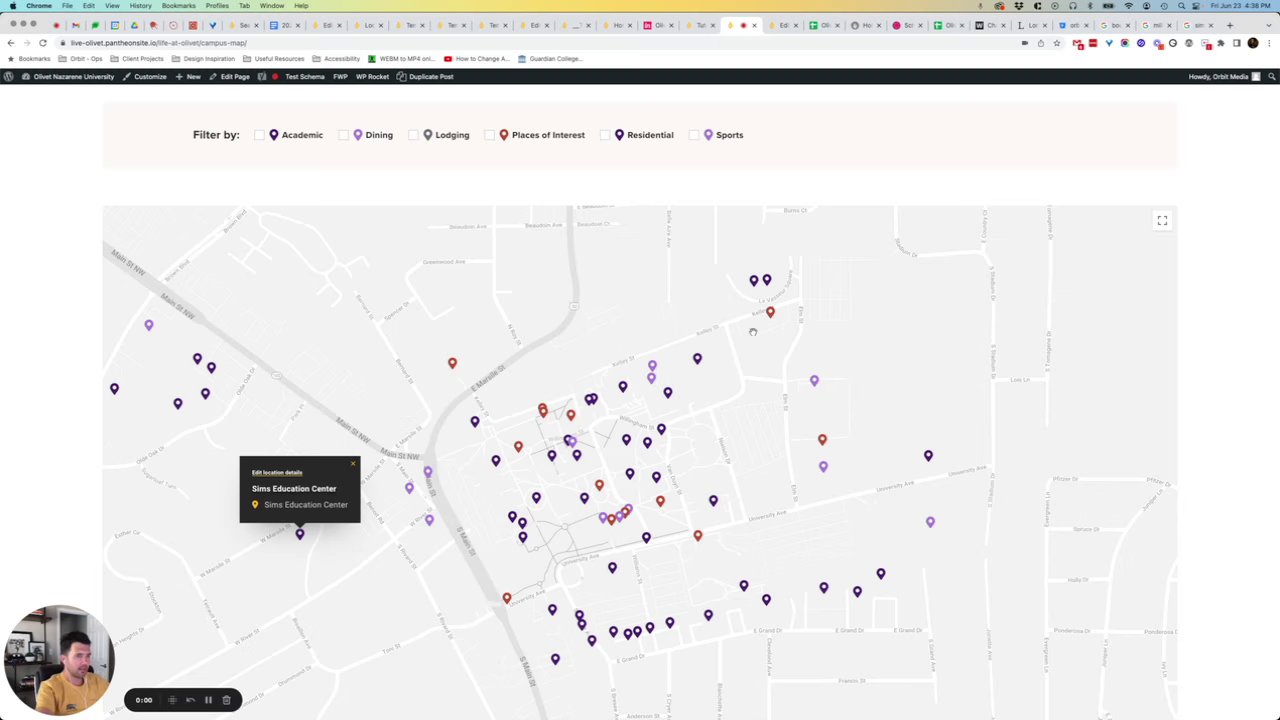Tick the Places of Interest checkbox
This screenshot has width=1280, height=720.
pyautogui.click(x=489, y=135)
